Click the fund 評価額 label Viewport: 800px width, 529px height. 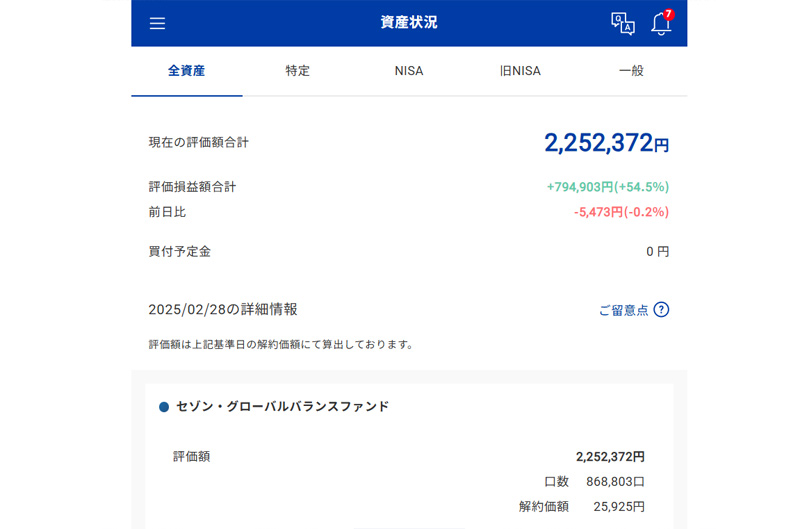pyautogui.click(x=192, y=457)
